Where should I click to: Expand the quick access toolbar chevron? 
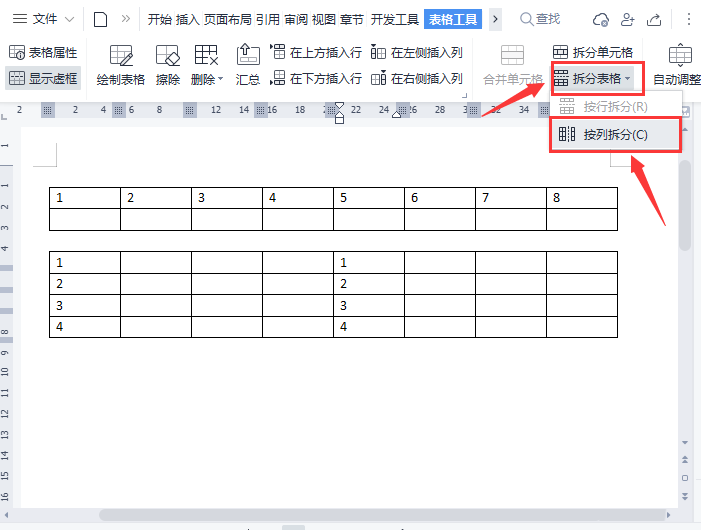point(126,19)
